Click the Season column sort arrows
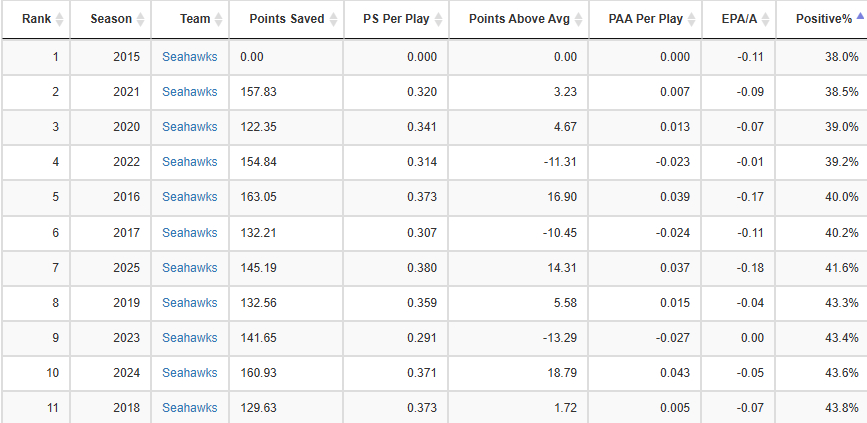 tap(139, 19)
